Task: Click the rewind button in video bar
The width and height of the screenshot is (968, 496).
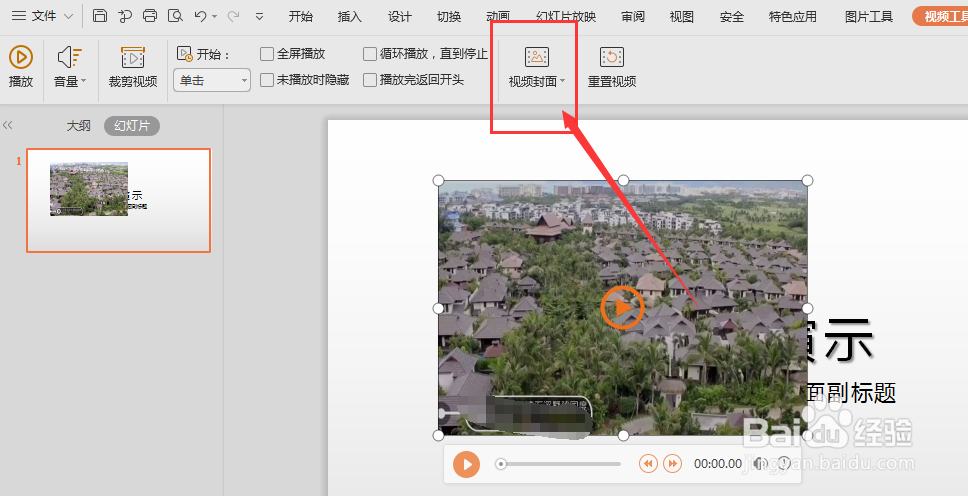Action: pyautogui.click(x=648, y=463)
